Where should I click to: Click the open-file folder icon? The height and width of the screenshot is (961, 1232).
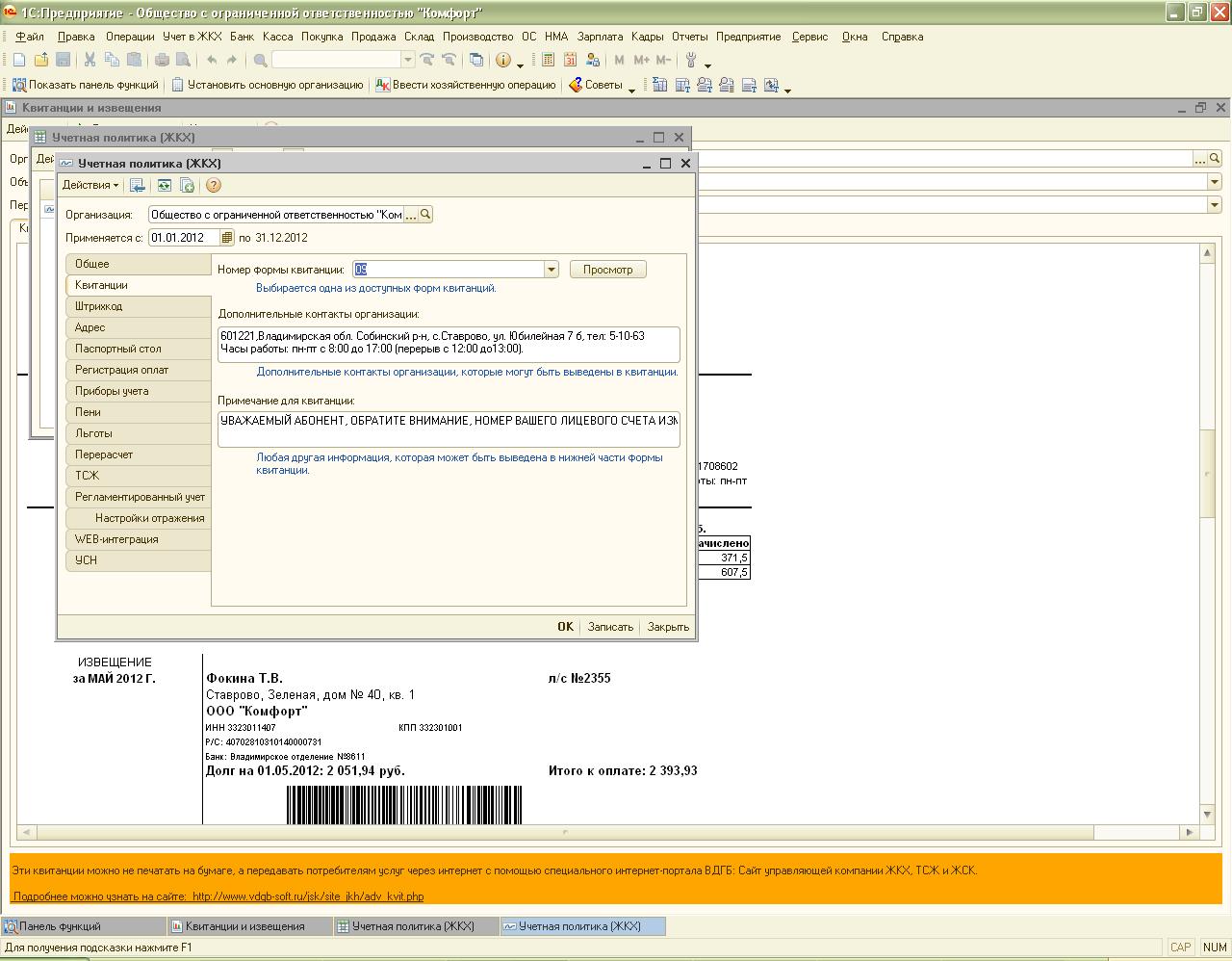point(41,60)
